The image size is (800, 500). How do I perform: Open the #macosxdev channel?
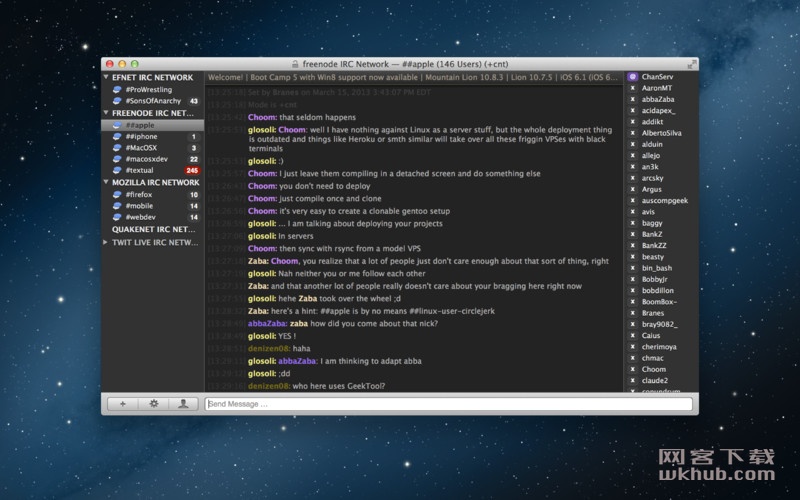click(153, 159)
